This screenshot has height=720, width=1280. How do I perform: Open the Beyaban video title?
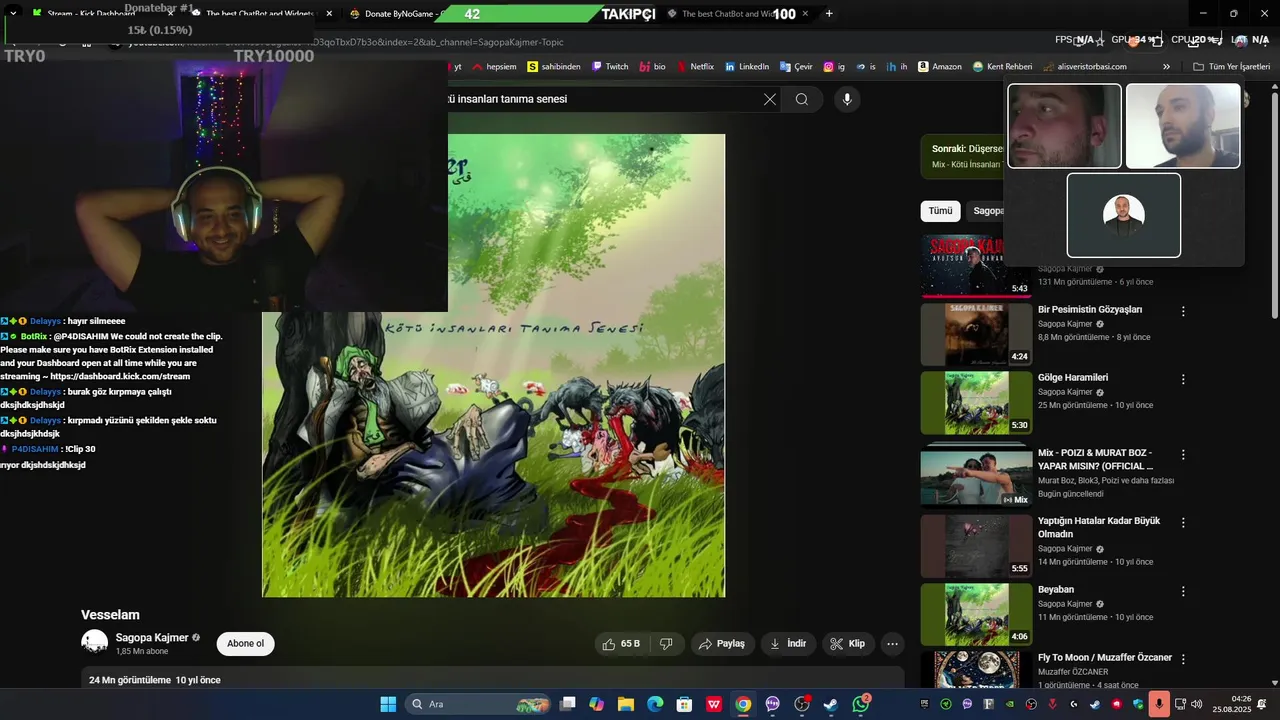(x=1056, y=590)
